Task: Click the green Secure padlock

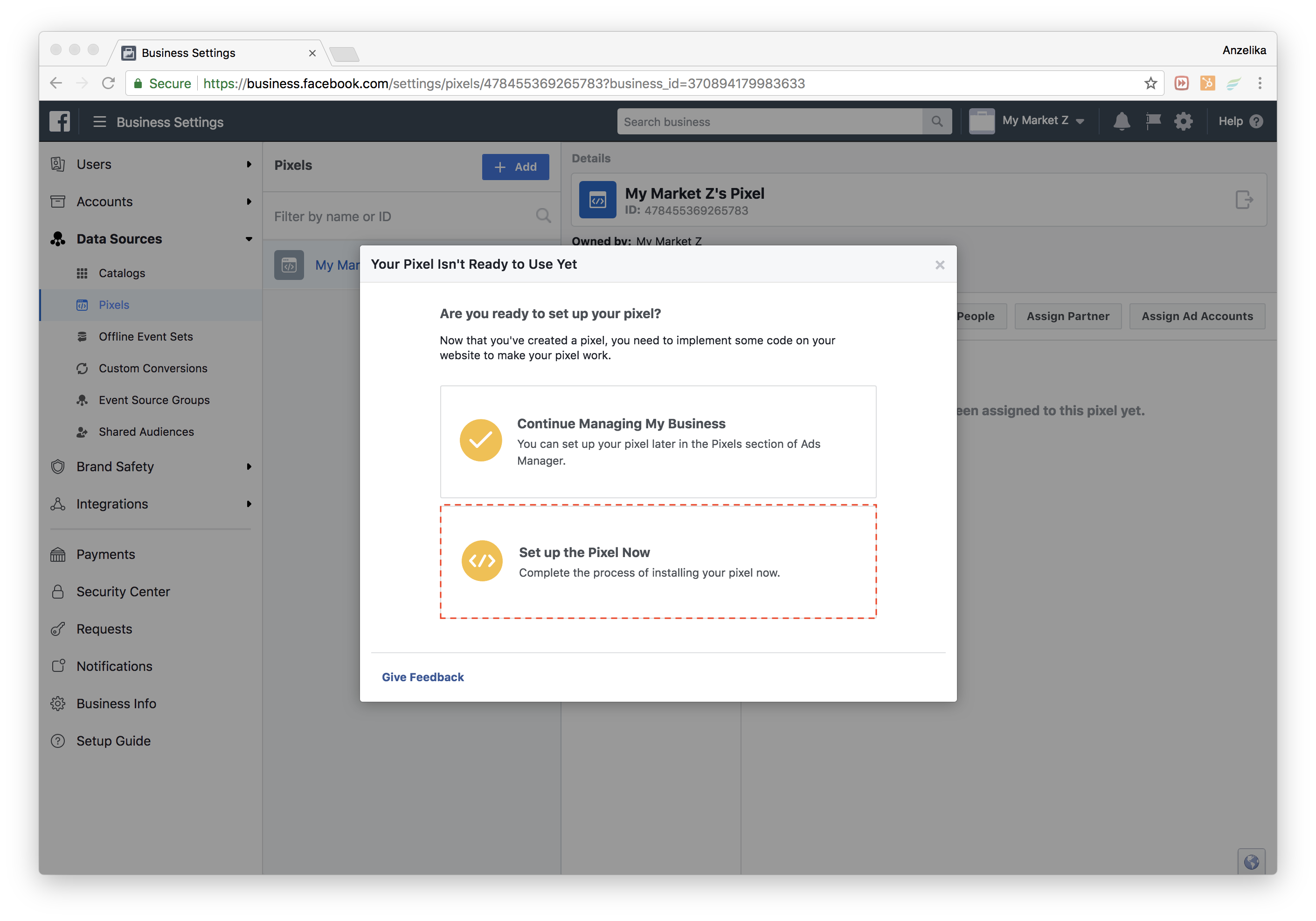Action: click(x=138, y=84)
